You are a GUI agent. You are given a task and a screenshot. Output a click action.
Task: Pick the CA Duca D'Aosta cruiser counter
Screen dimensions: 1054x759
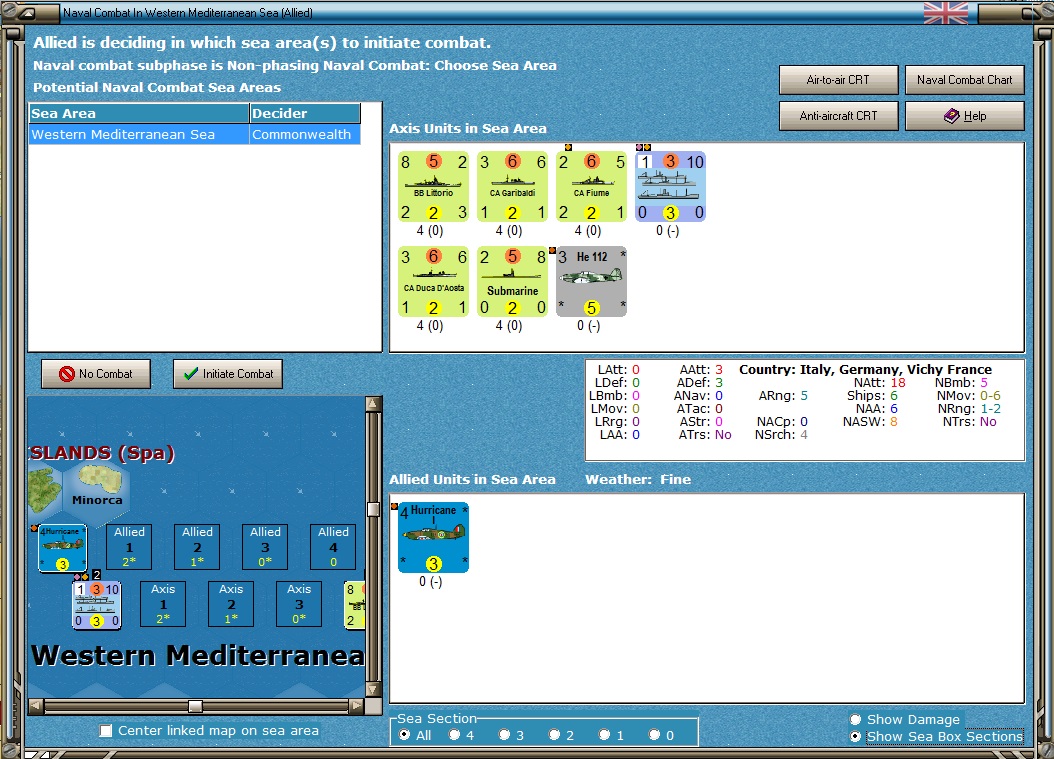point(433,282)
